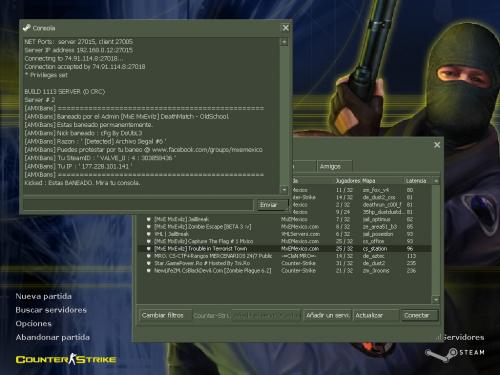Click the Steam icon in the Consola title bar
500x375 pixels.
(x=27, y=28)
